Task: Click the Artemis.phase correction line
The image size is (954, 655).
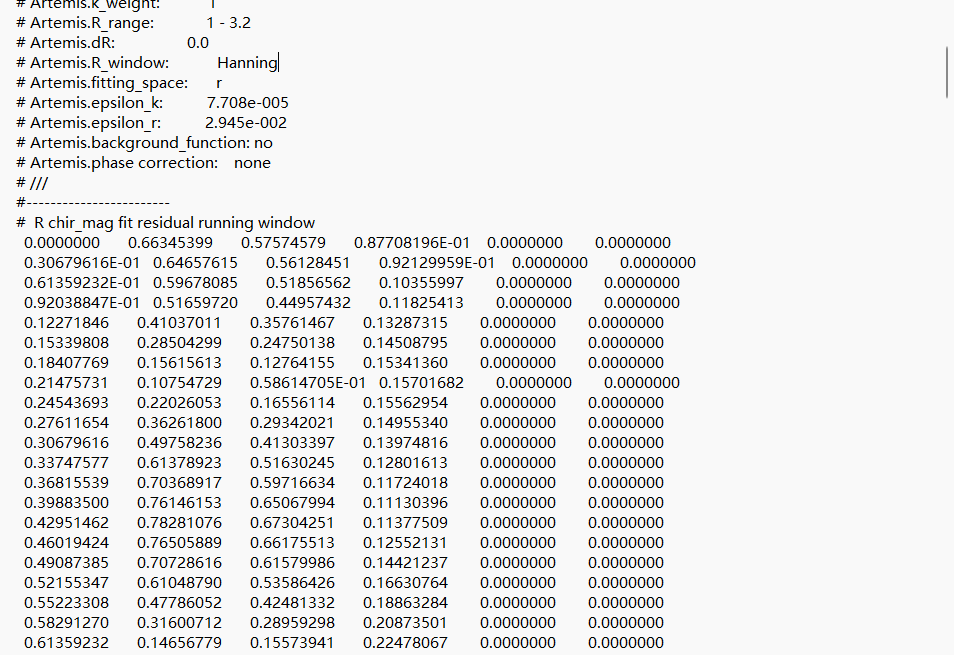Action: click(x=143, y=162)
